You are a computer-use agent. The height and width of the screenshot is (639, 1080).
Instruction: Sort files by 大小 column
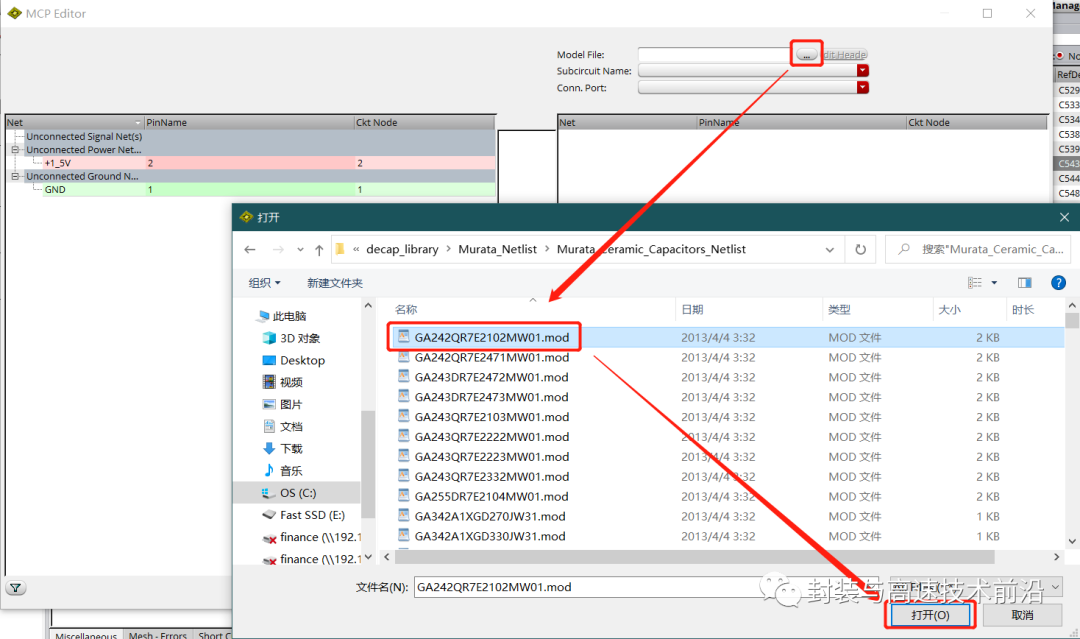tap(949, 310)
